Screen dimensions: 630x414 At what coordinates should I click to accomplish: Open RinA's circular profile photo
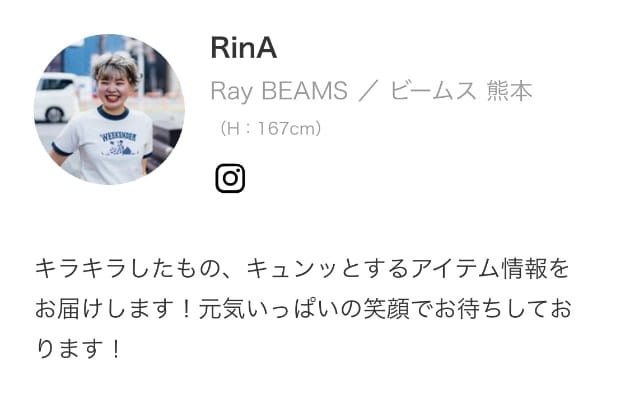pos(109,109)
